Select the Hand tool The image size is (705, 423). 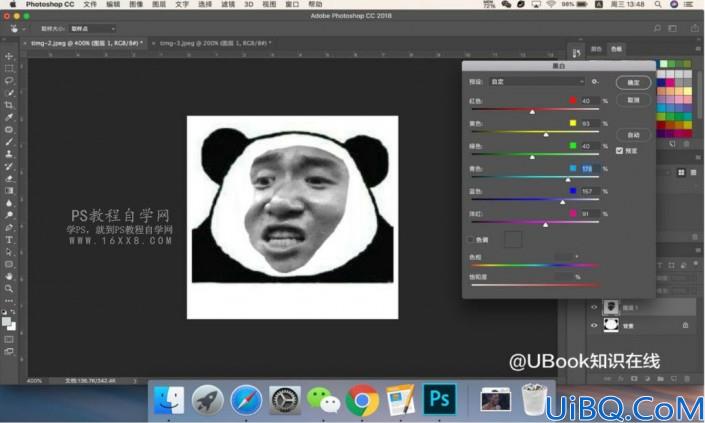9,276
